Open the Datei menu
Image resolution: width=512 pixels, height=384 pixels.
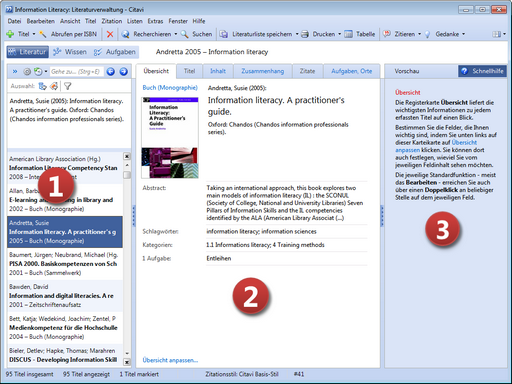14,21
